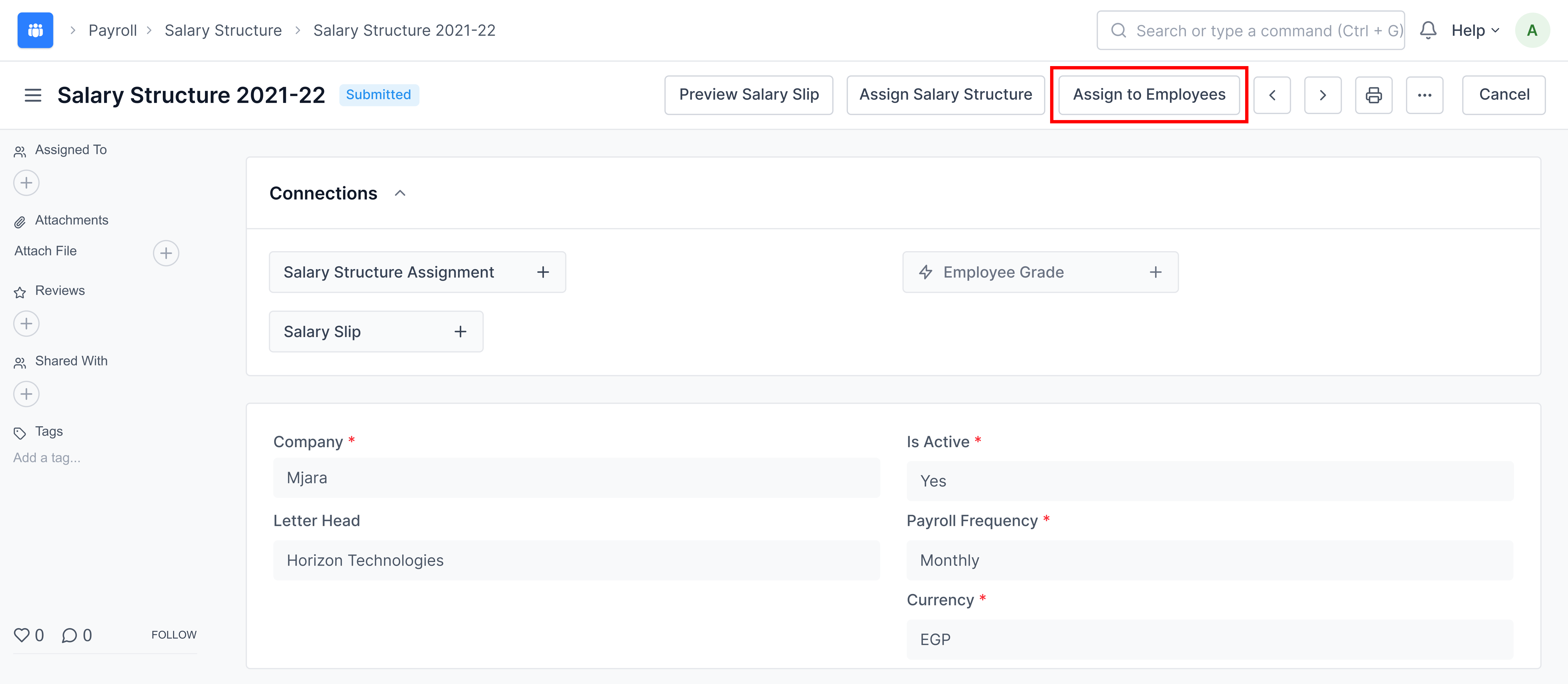Click the Attachments paperclip icon
1568x684 pixels.
[x=20, y=220]
